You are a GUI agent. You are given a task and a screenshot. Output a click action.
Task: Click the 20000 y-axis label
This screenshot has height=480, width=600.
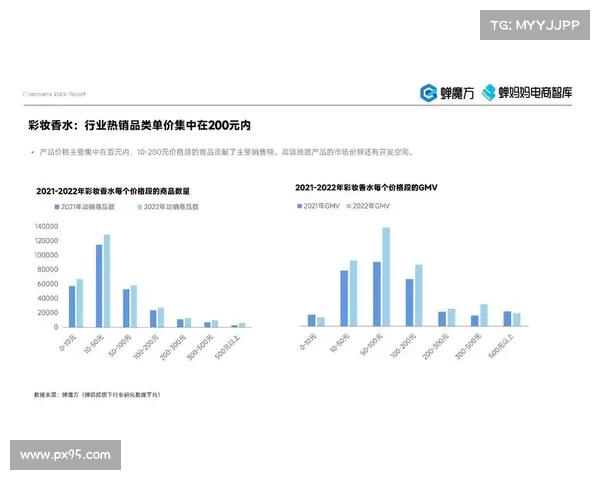coord(48,313)
